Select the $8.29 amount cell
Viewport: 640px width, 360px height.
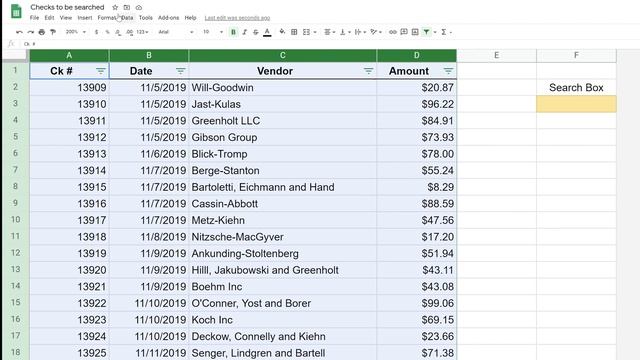click(417, 187)
